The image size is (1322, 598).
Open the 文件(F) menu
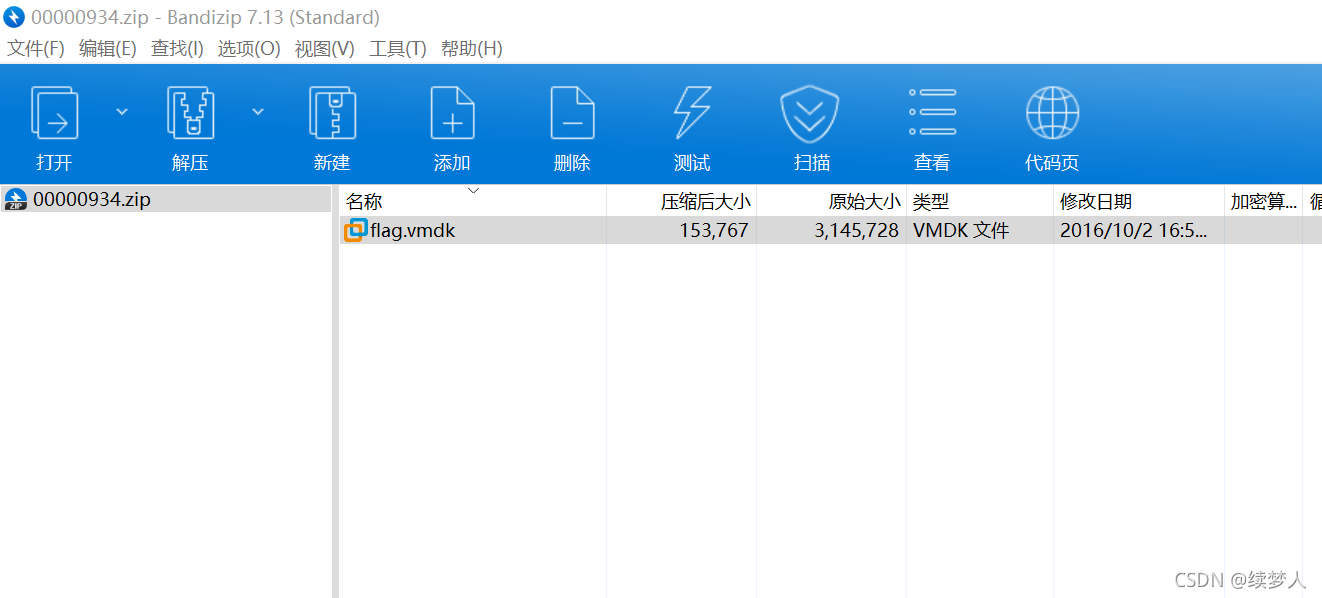click(36, 49)
